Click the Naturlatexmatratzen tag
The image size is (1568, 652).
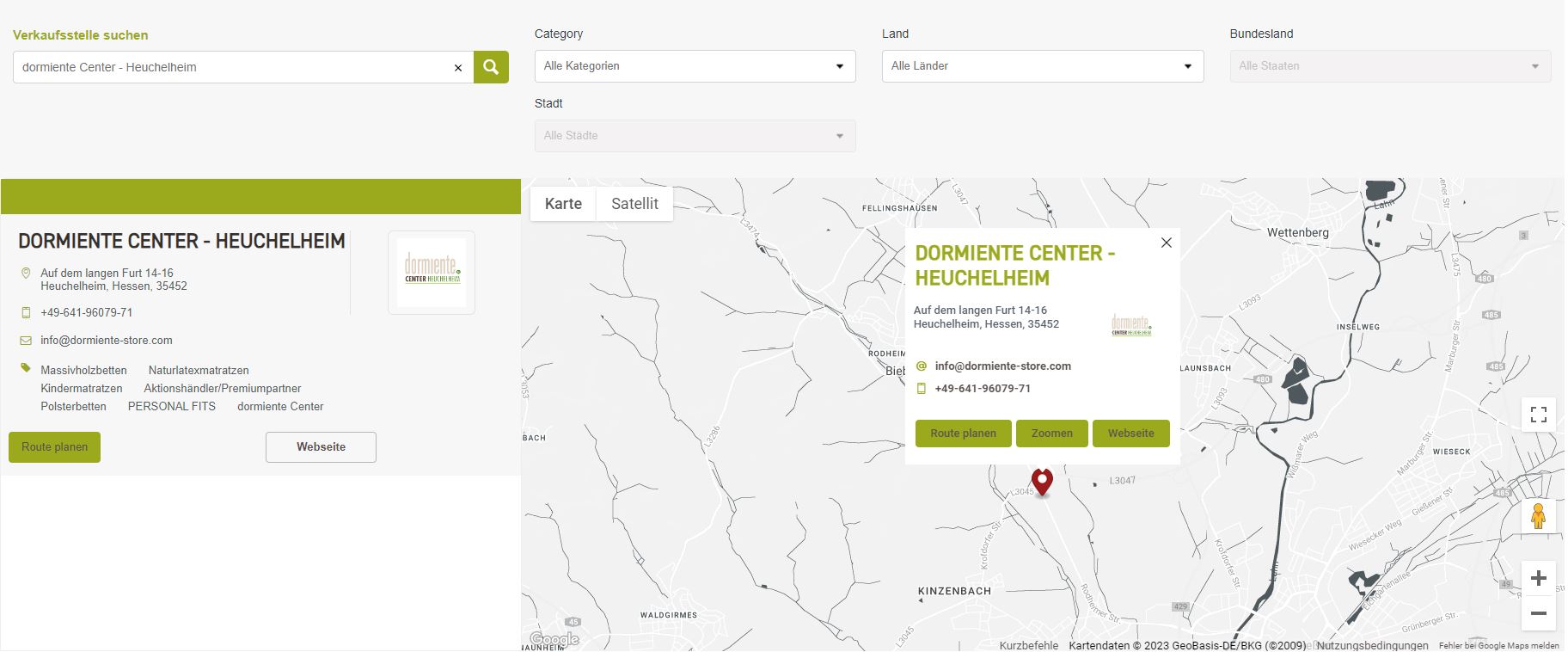pyautogui.click(x=199, y=371)
